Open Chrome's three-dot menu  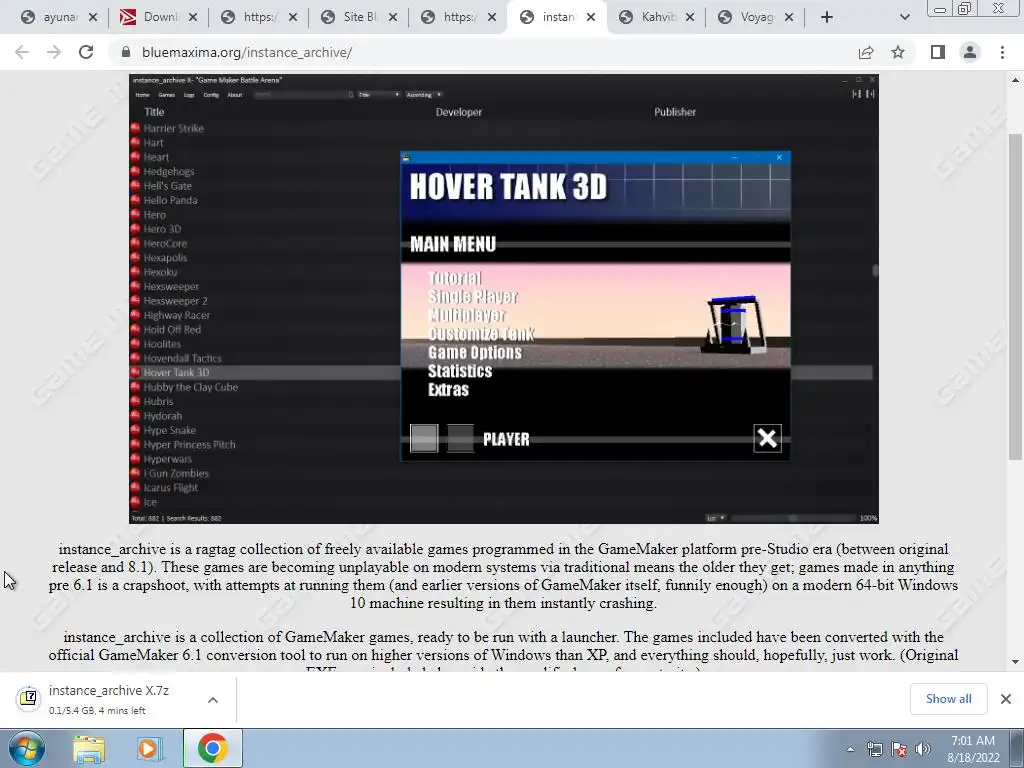(1002, 52)
